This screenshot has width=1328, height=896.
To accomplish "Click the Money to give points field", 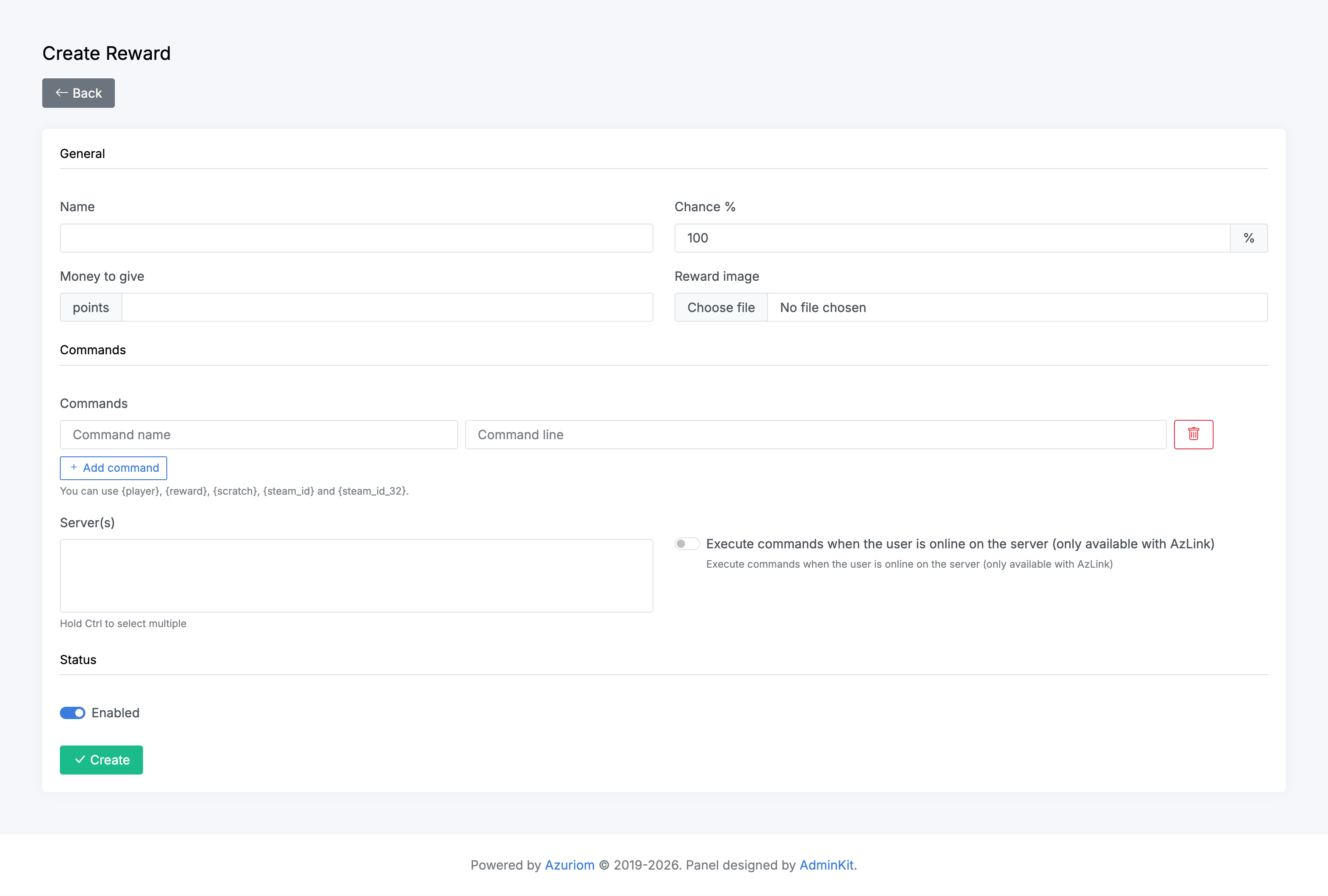I will [x=387, y=308].
